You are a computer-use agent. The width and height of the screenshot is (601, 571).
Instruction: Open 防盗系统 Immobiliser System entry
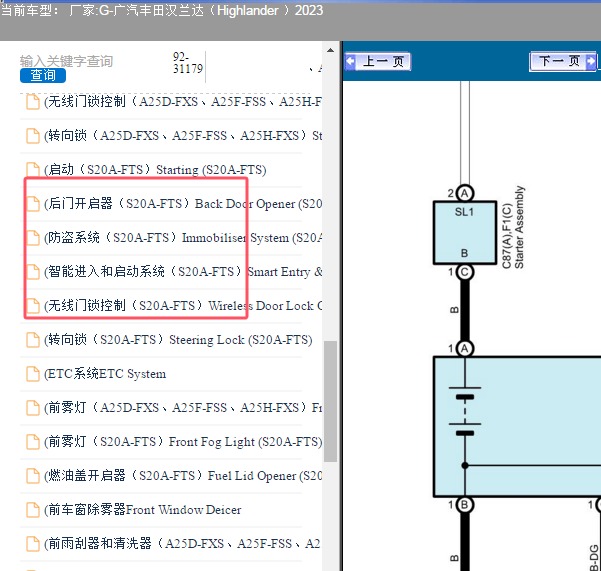coord(182,238)
